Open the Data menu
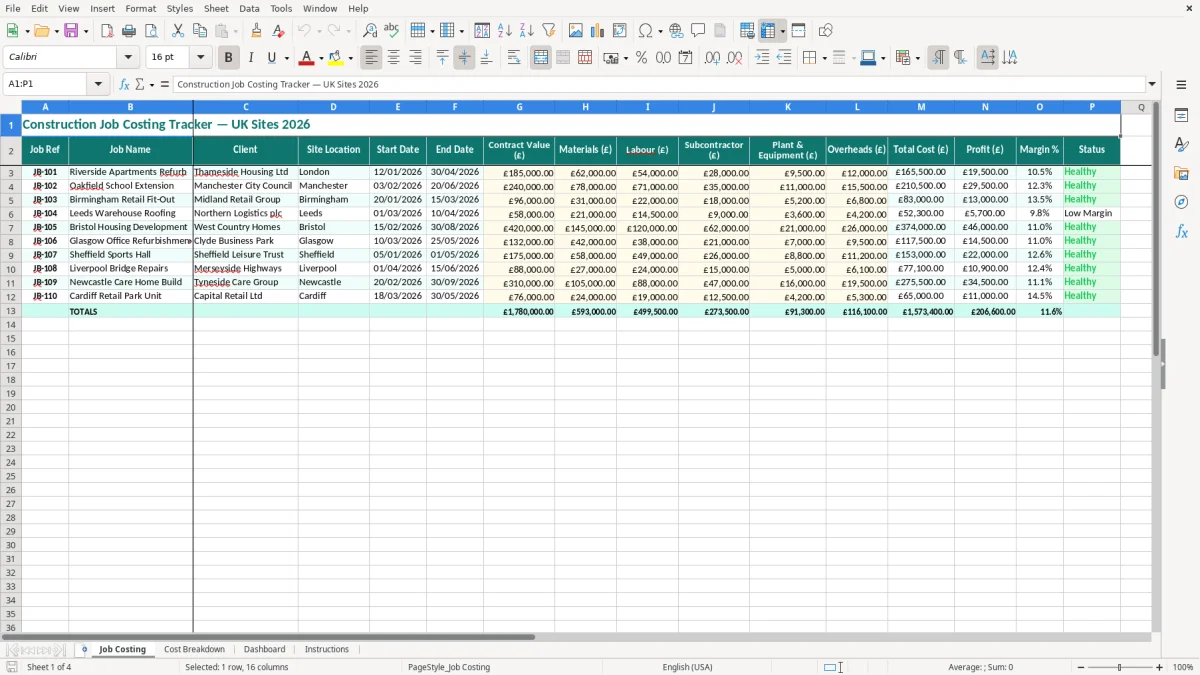Image resolution: width=1200 pixels, height=675 pixels. coord(249,8)
